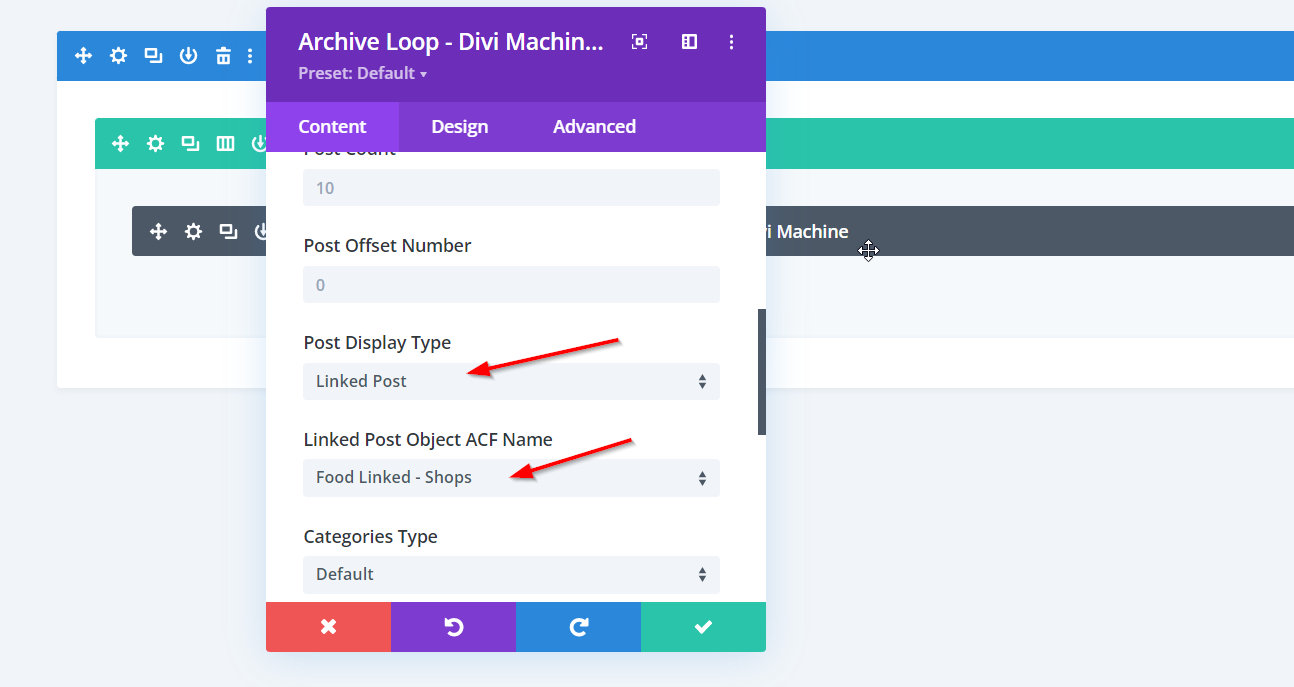1294x687 pixels.
Task: Delete the blue section with the trash icon
Action: coord(223,56)
